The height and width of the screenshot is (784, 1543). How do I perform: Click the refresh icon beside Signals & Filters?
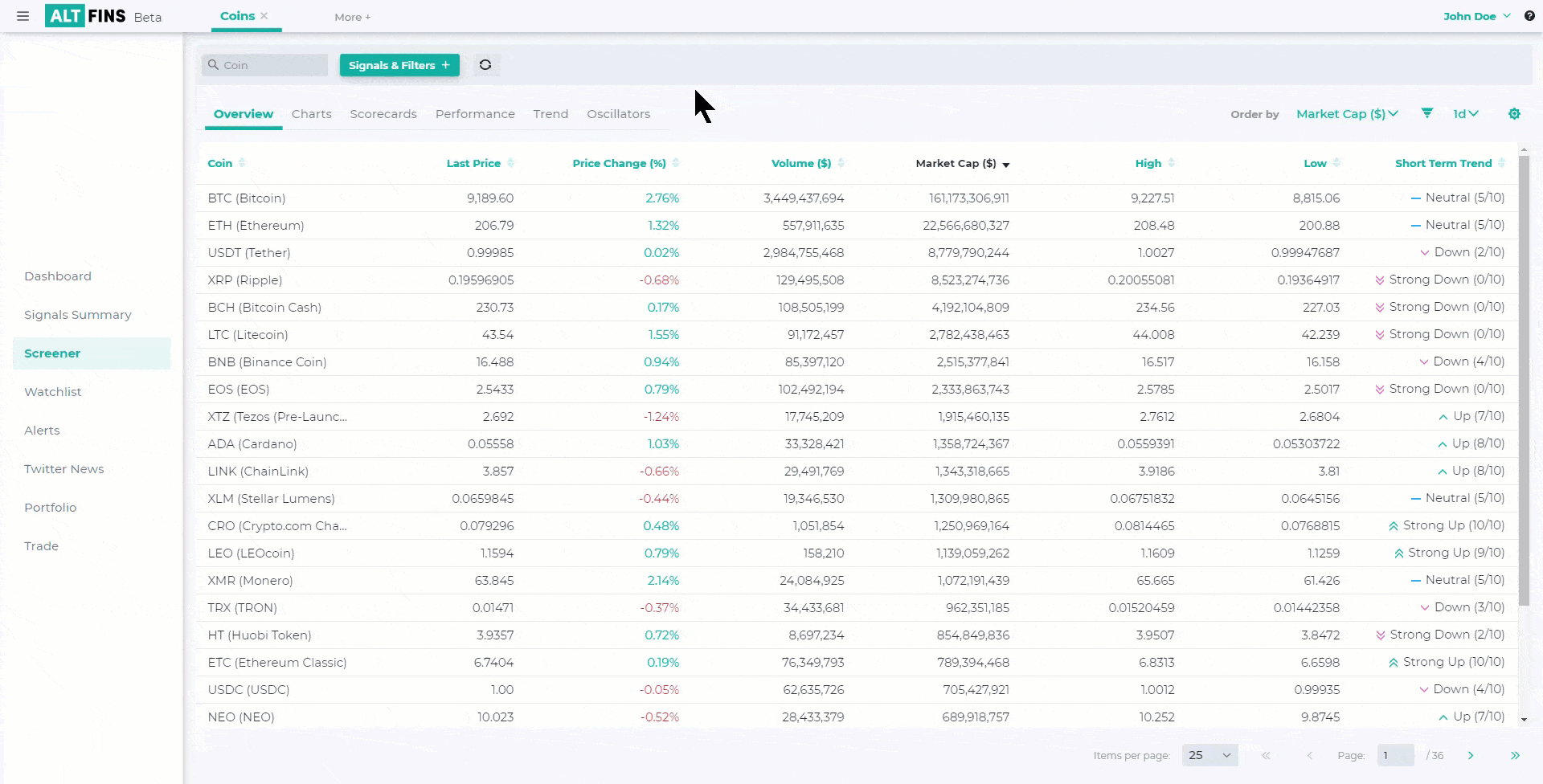pos(485,65)
